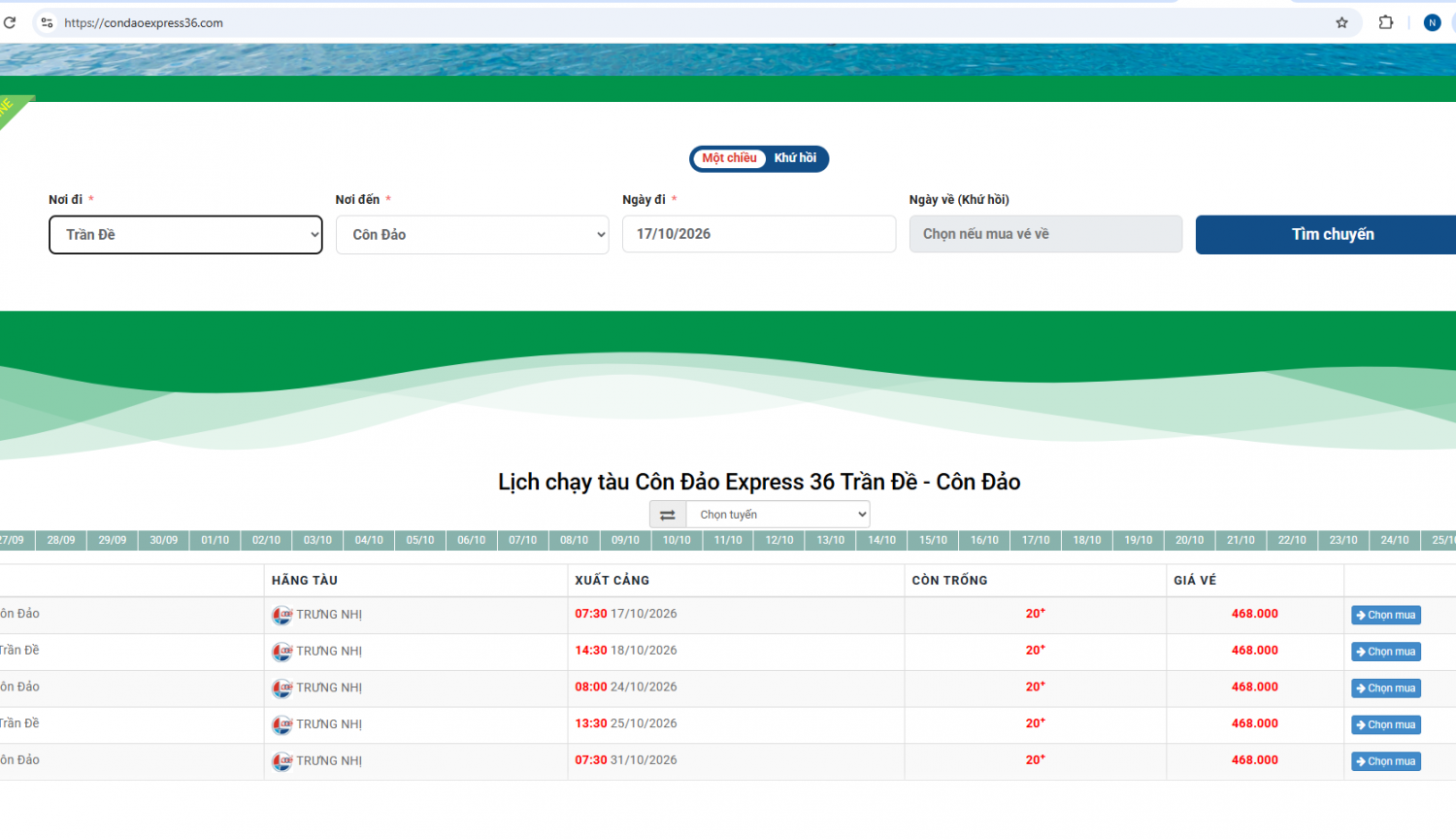The image size is (1456, 839).
Task: Open the Nơi đến Côn Đảo dropdown
Action: pos(473,235)
